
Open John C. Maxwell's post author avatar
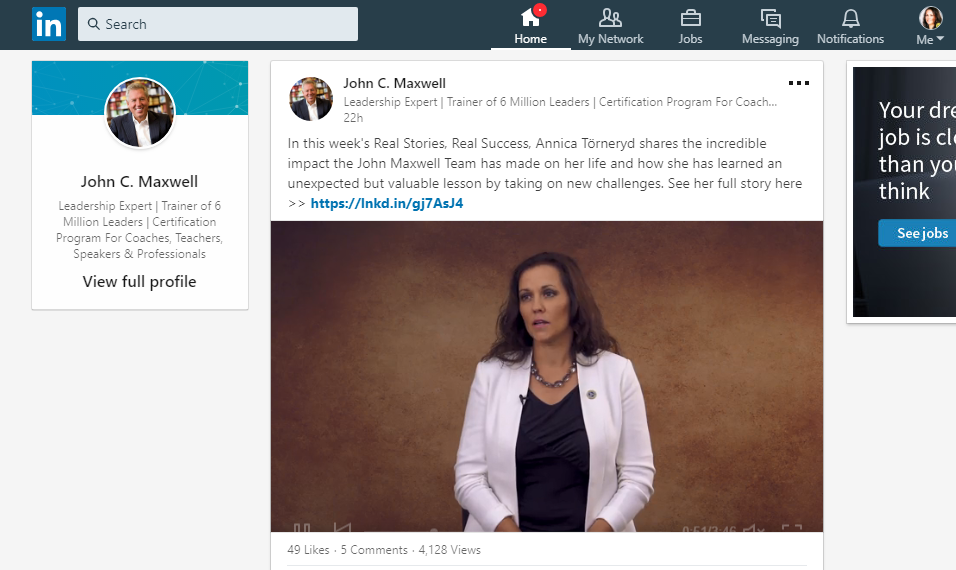pos(311,99)
